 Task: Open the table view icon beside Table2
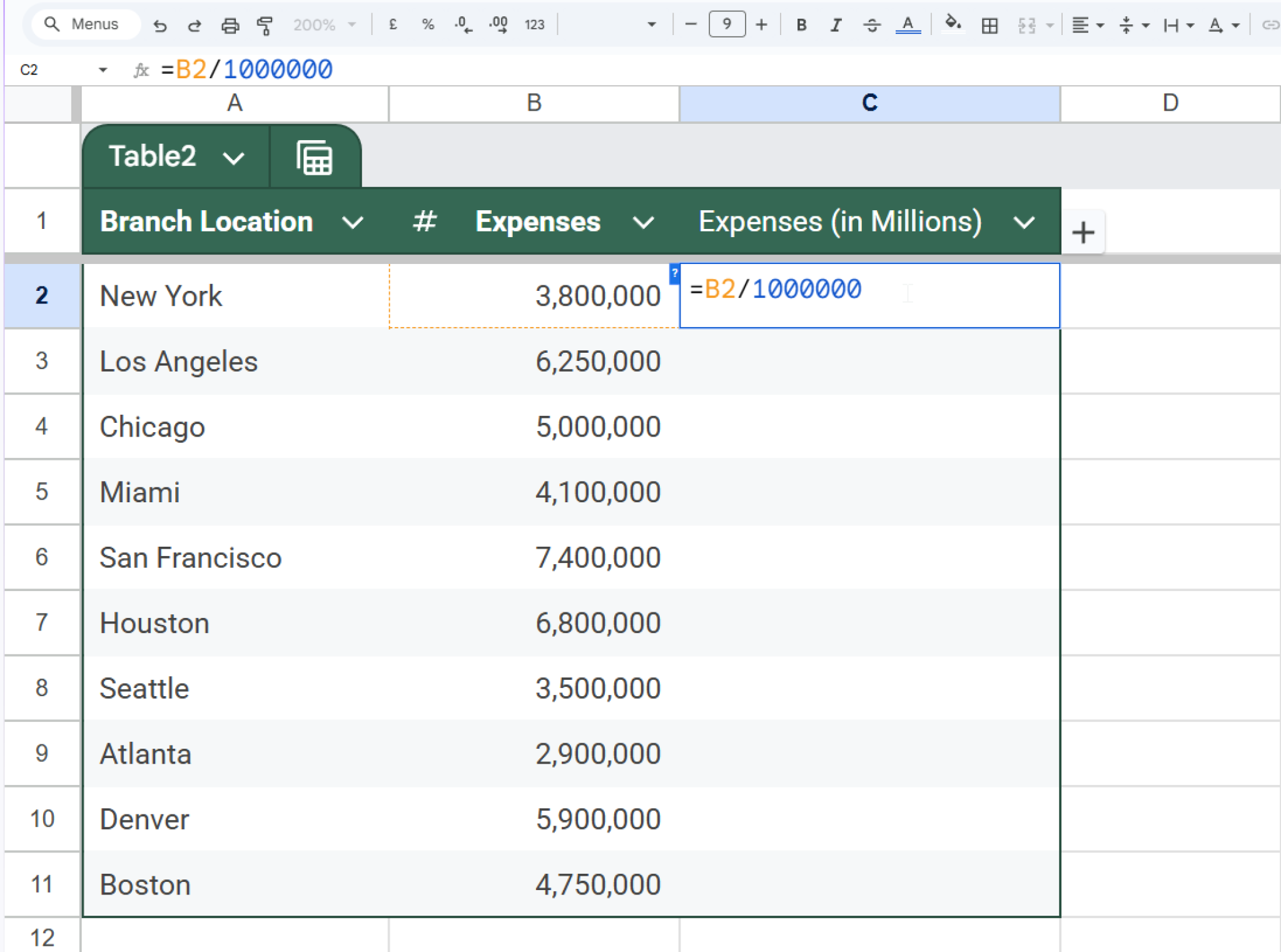(x=314, y=158)
